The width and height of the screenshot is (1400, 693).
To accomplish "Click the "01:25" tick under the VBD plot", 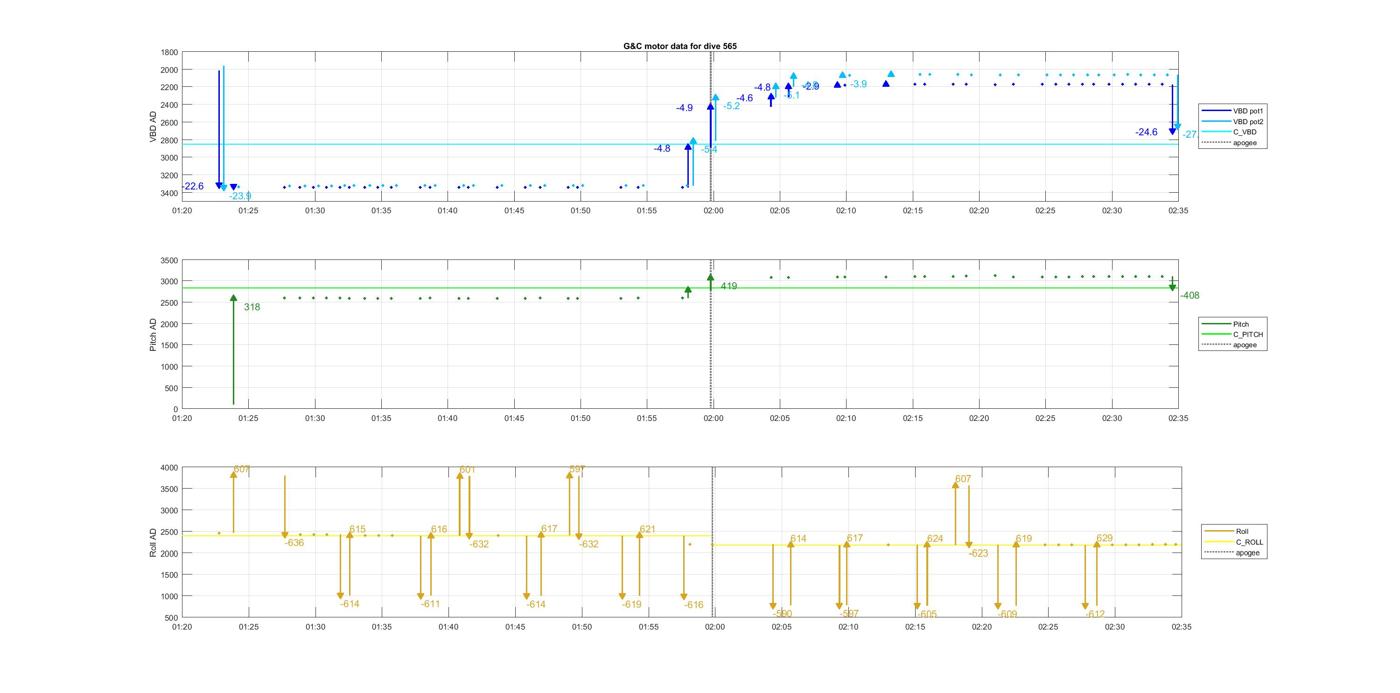I will point(248,211).
